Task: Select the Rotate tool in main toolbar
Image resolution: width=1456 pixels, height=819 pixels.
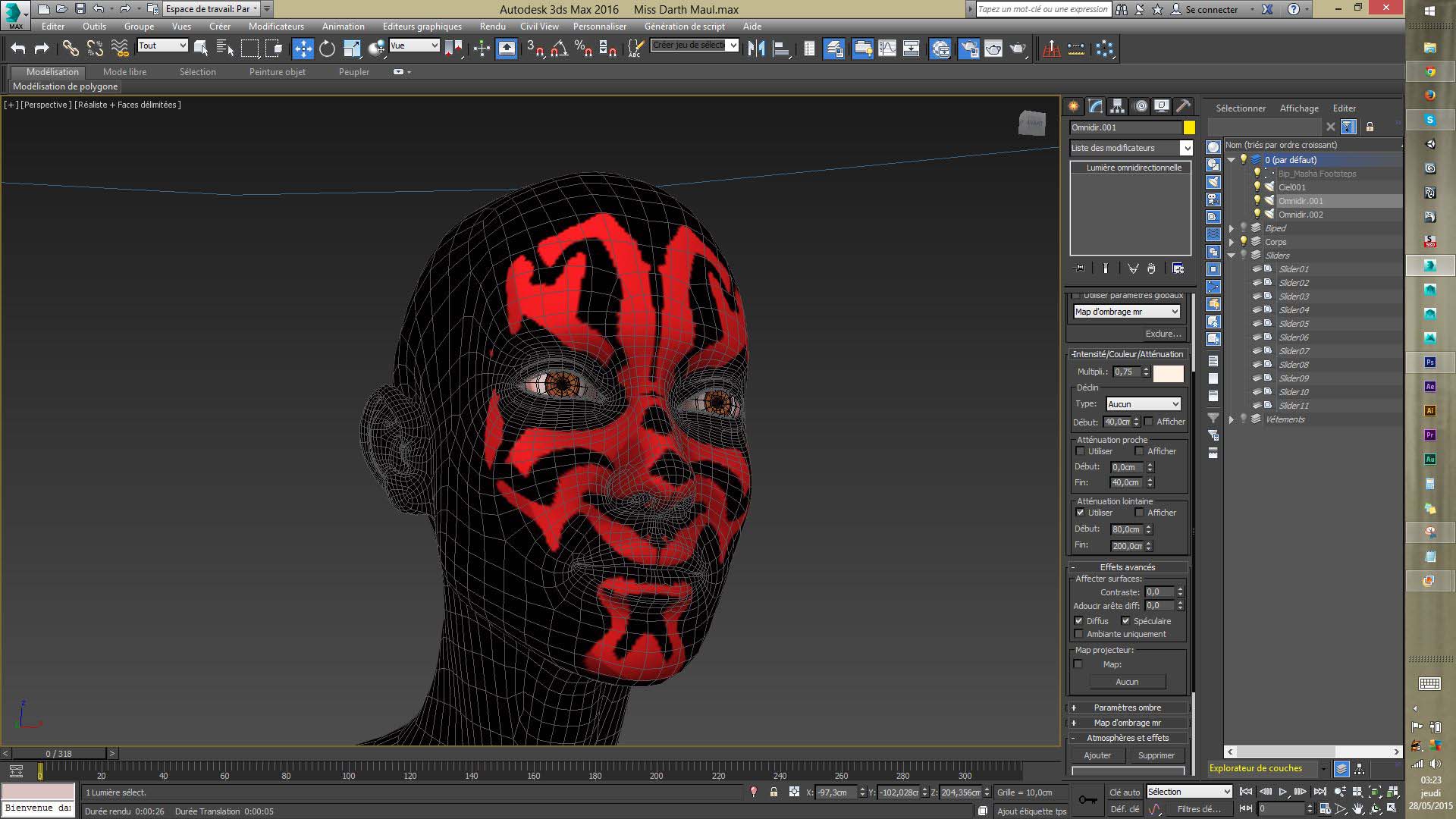Action: click(x=327, y=49)
